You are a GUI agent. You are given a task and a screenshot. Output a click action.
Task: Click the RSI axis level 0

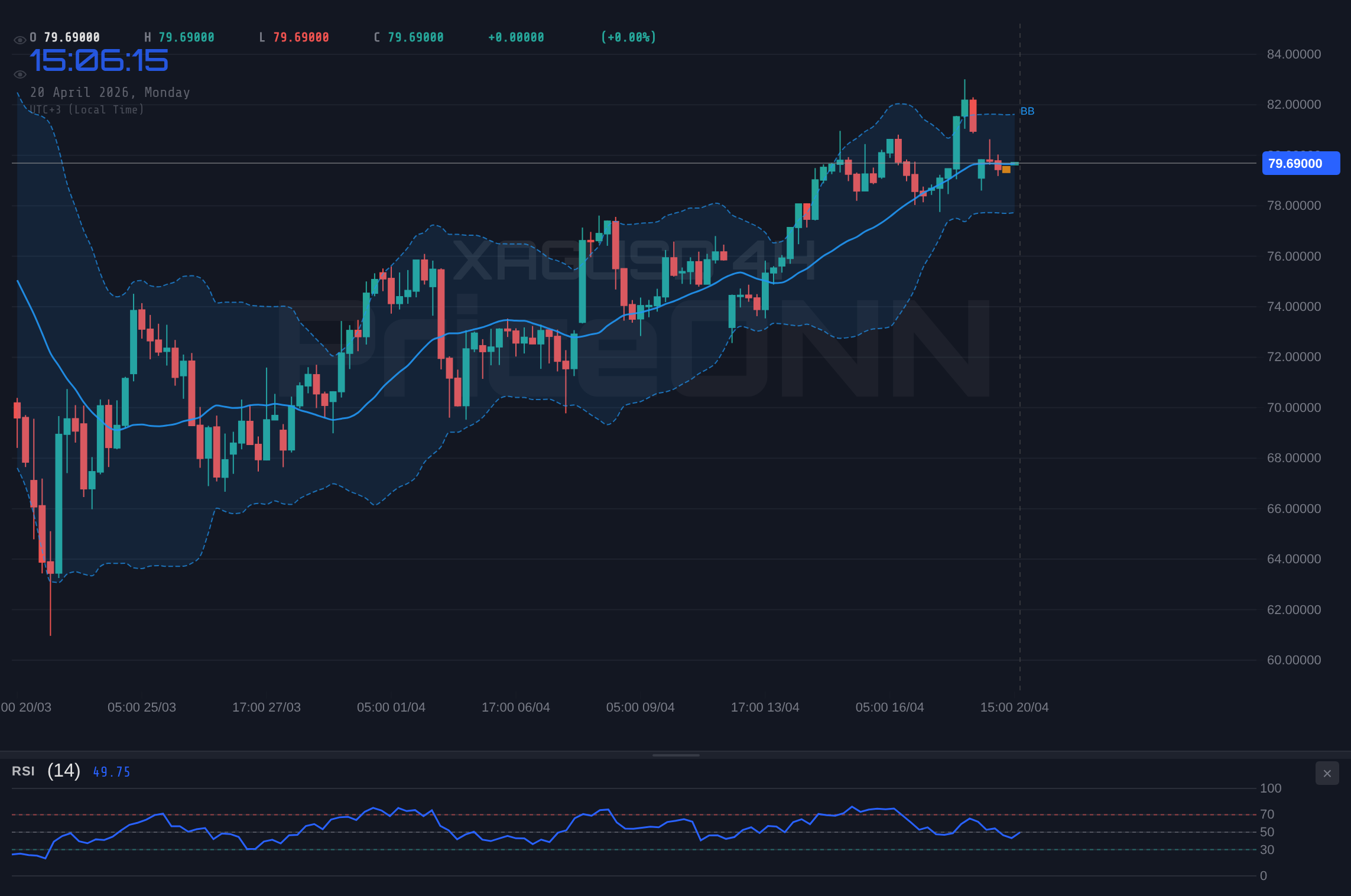point(1264,876)
